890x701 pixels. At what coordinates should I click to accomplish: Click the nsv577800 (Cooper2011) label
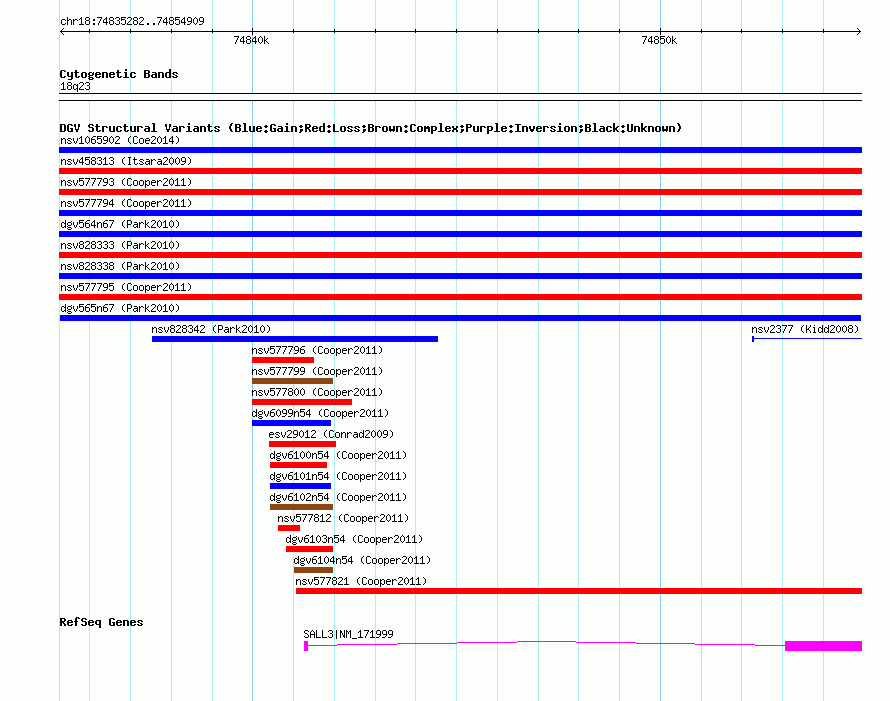coord(317,392)
